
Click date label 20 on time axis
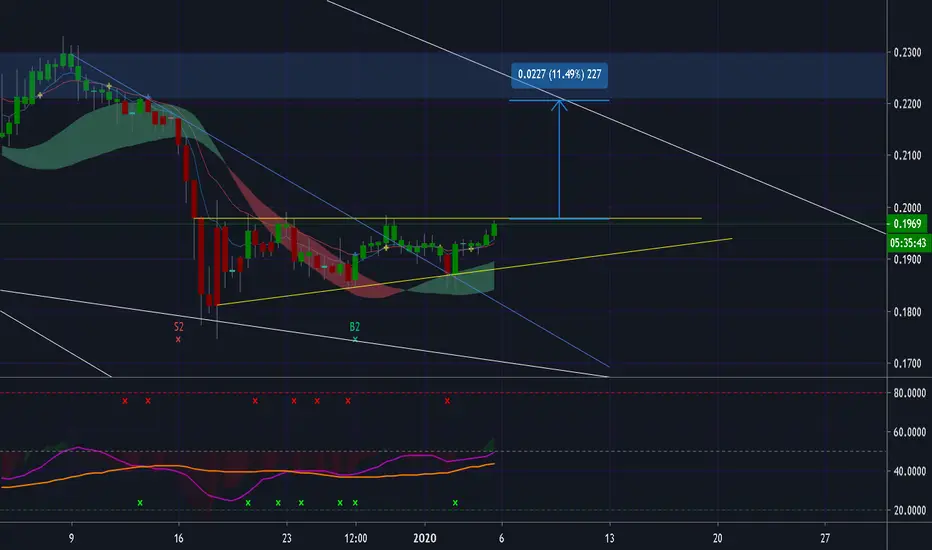(x=717, y=538)
